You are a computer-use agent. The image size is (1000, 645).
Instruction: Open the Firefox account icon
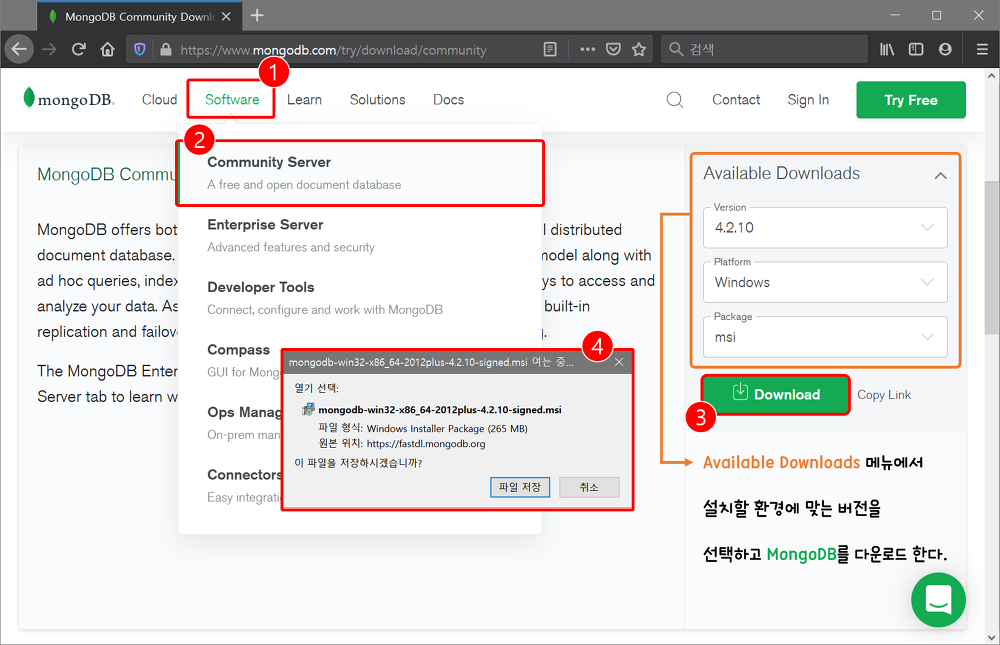[x=945, y=49]
